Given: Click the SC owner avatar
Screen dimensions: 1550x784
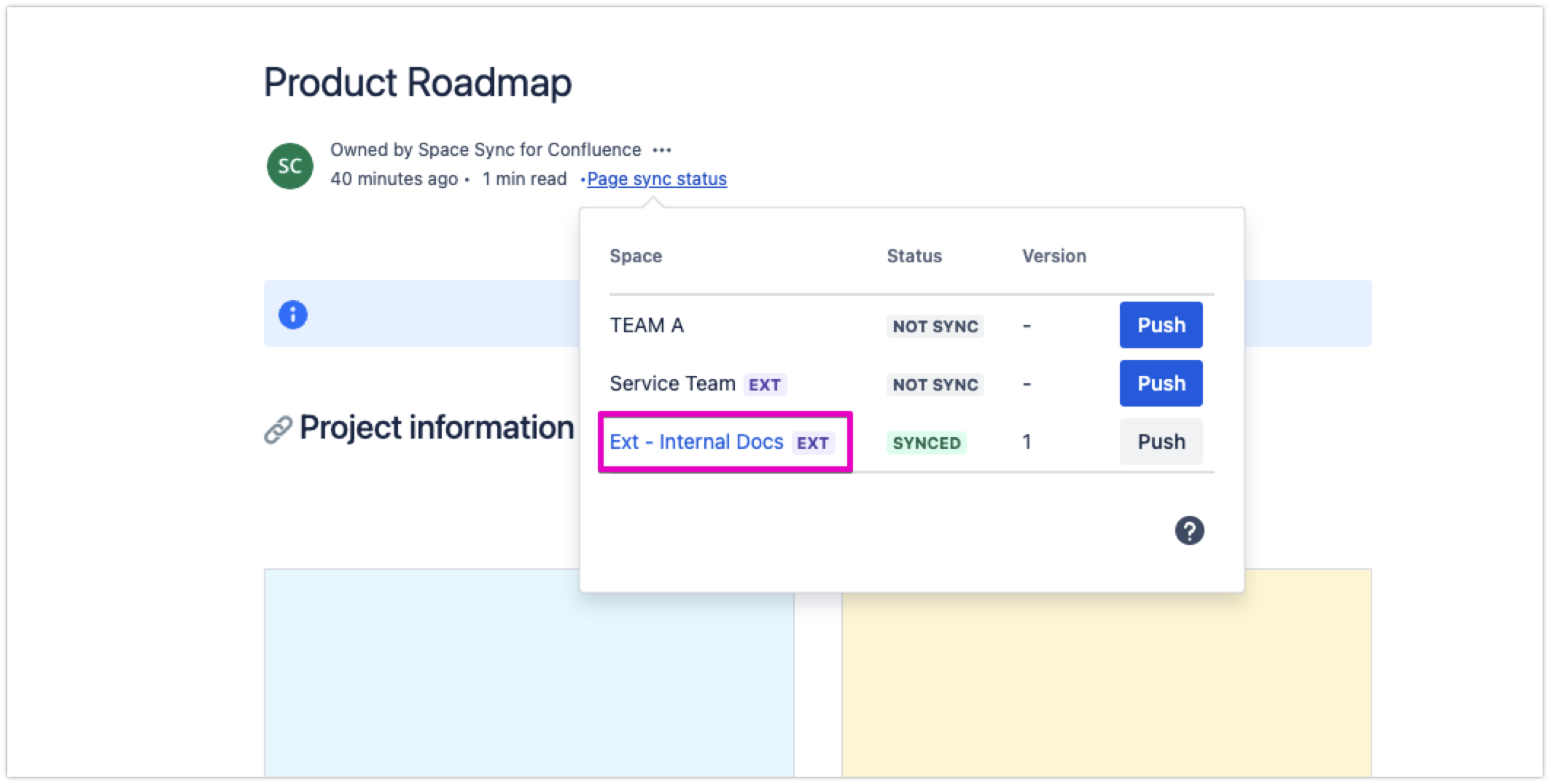Looking at the screenshot, I should pos(290,166).
